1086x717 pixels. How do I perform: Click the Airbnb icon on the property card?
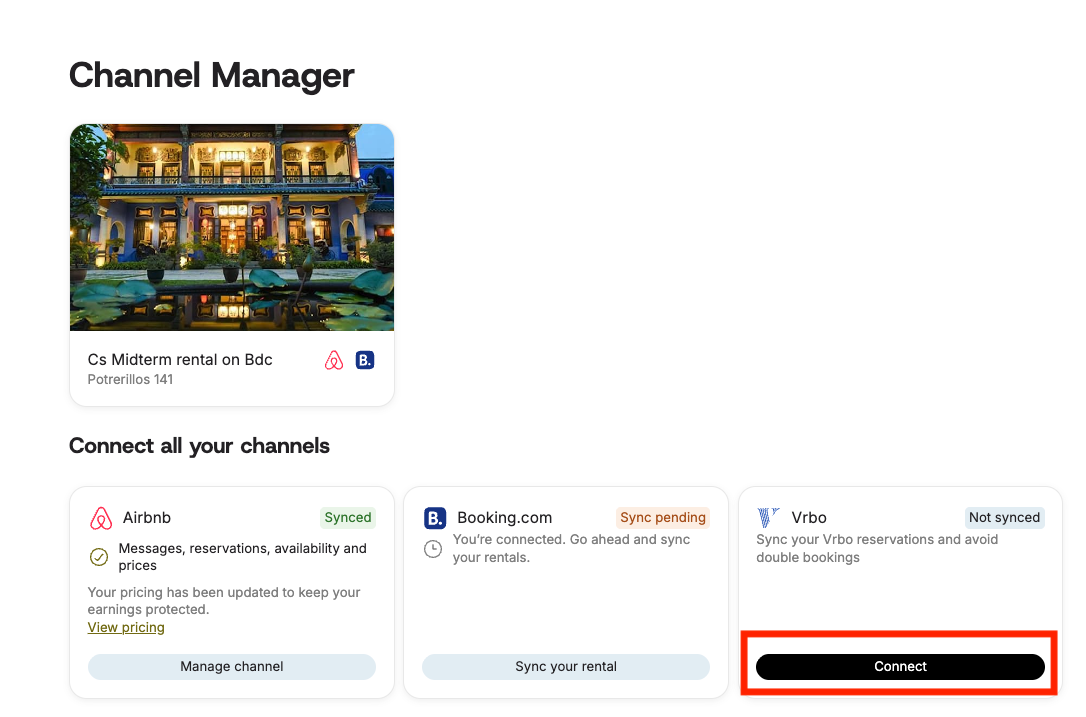pos(334,361)
